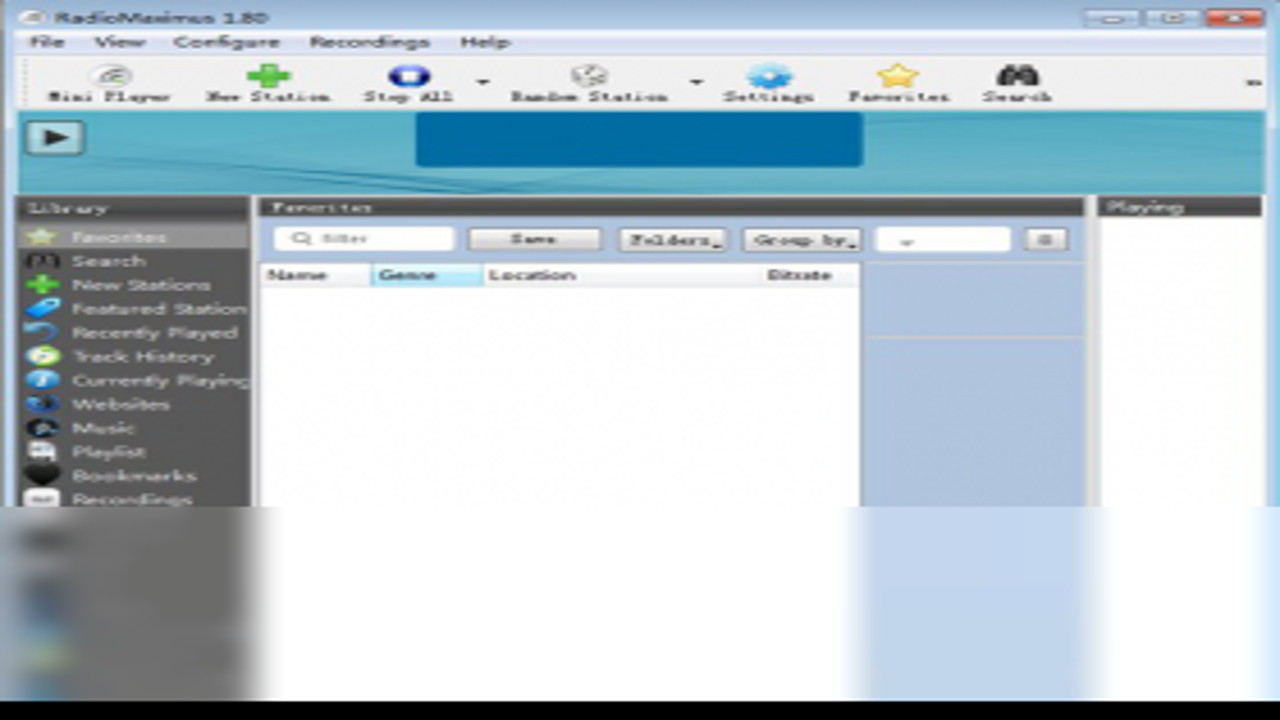Expand the Stop All dropdown arrow

tap(482, 82)
